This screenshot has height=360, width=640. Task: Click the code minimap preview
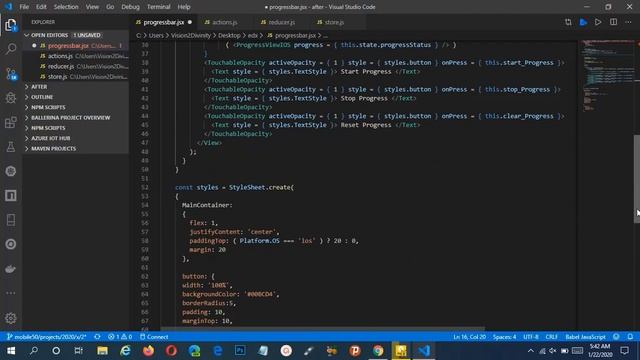607,76
